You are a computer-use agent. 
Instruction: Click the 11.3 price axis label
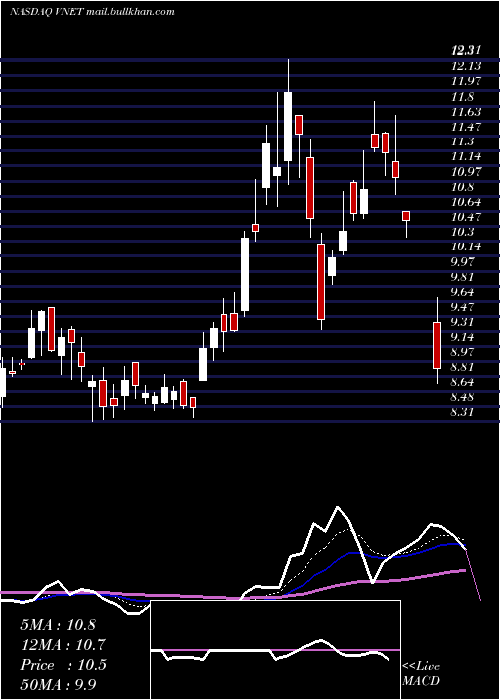click(x=463, y=142)
